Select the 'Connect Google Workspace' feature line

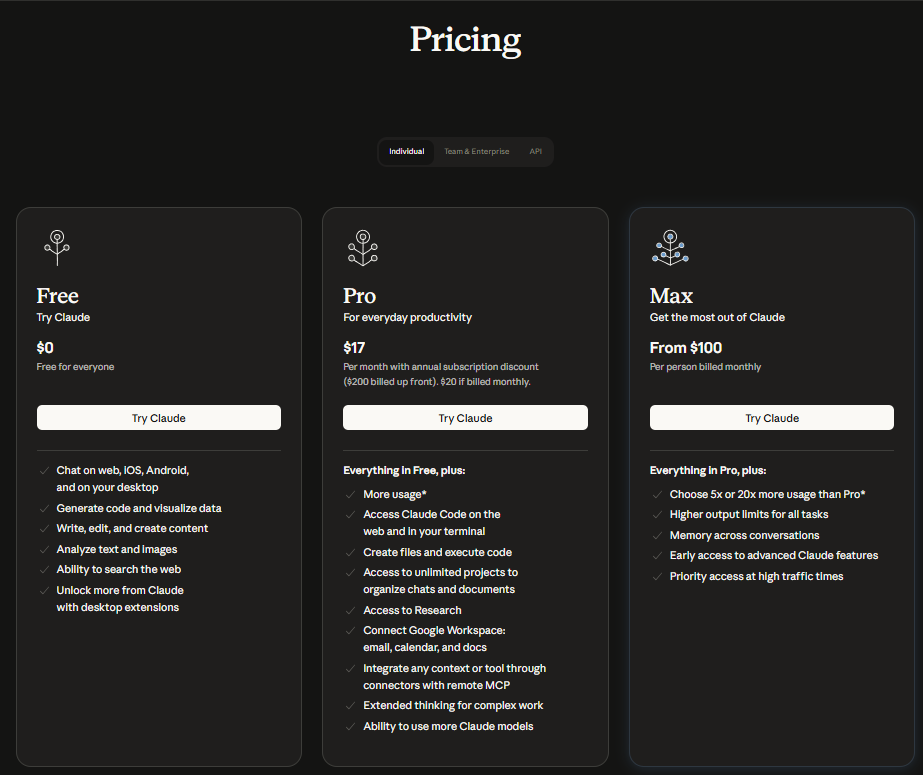(434, 638)
